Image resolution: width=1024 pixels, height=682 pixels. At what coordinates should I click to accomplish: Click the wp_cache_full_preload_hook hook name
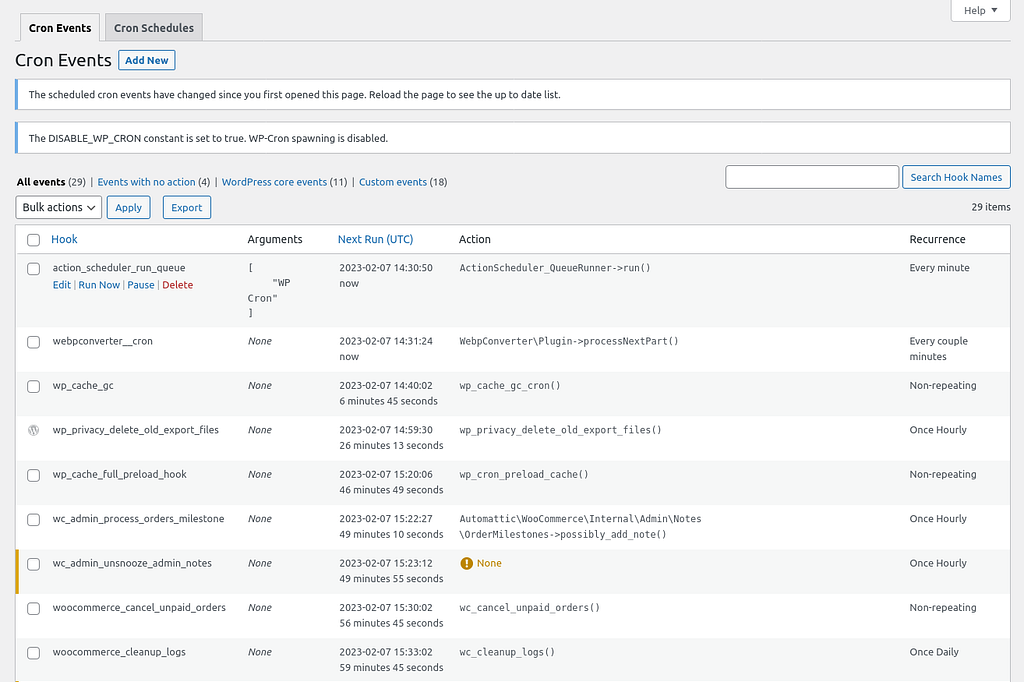[x=120, y=474]
